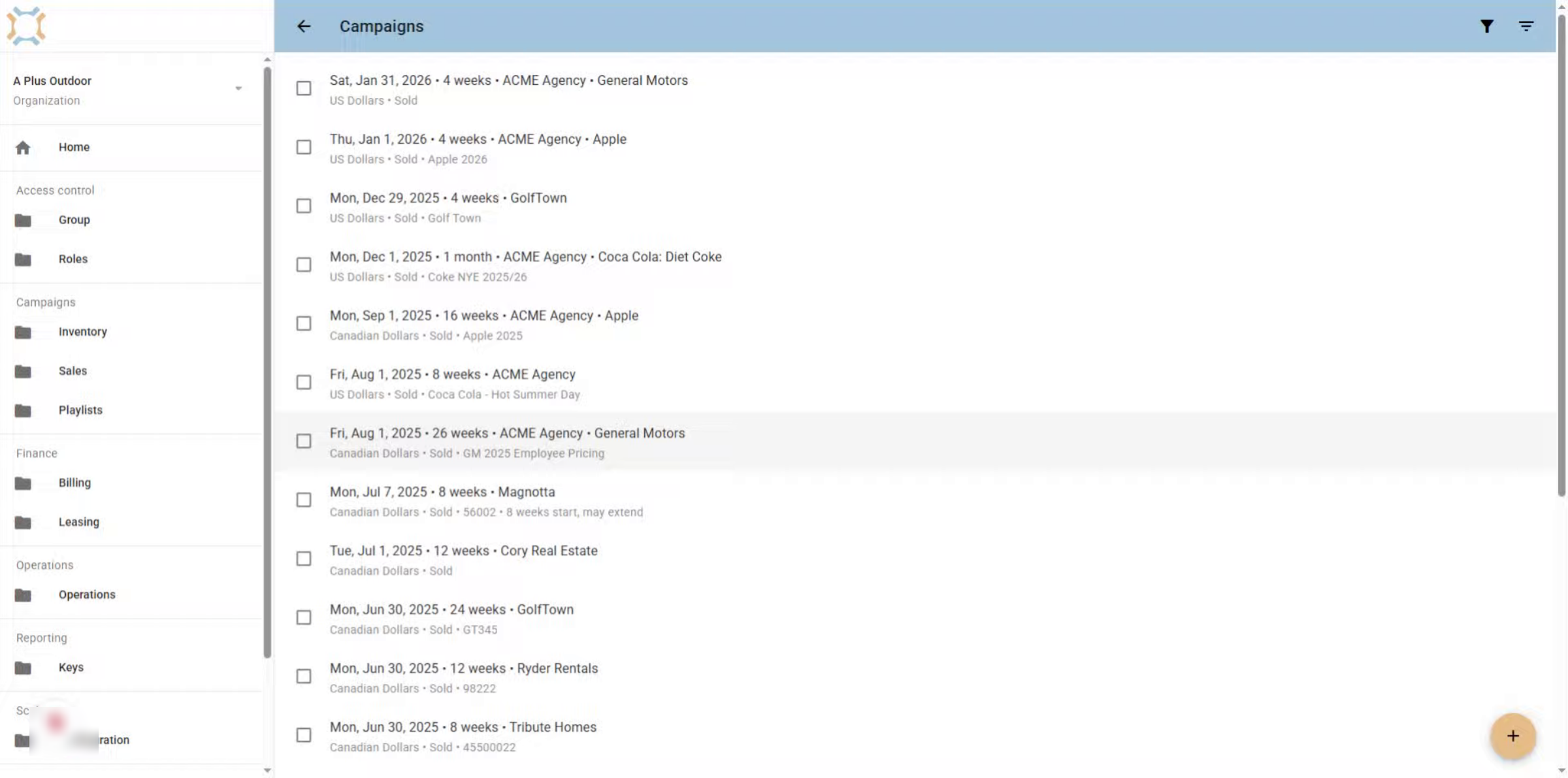Click sidebar scroll down arrow
The height and width of the screenshot is (778, 1568).
[267, 770]
